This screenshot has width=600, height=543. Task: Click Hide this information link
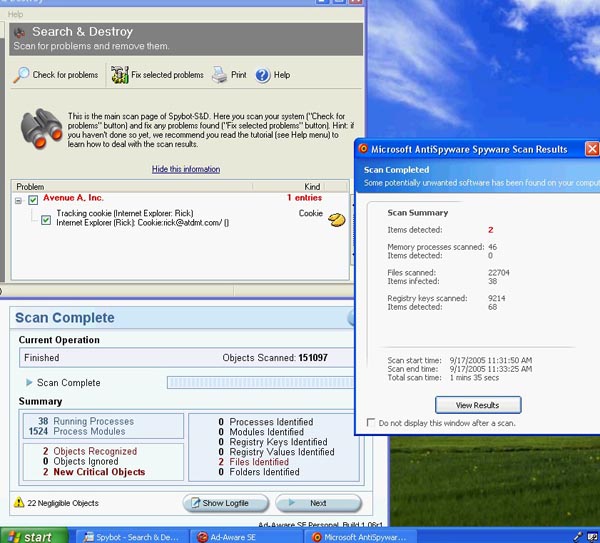point(186,169)
